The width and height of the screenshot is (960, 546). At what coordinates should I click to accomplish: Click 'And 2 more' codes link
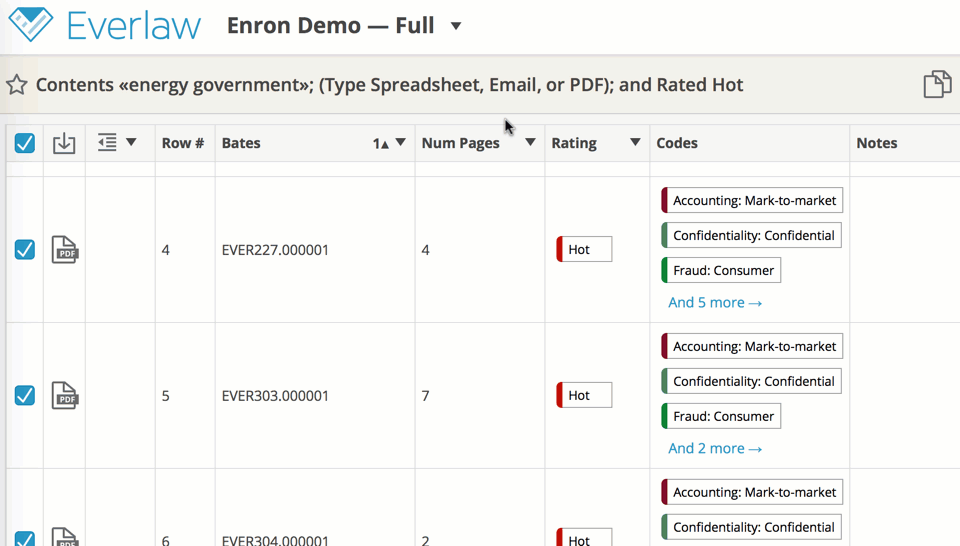tap(714, 448)
